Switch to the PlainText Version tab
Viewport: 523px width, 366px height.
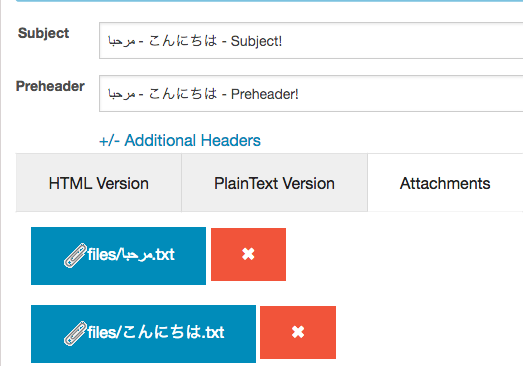point(275,183)
